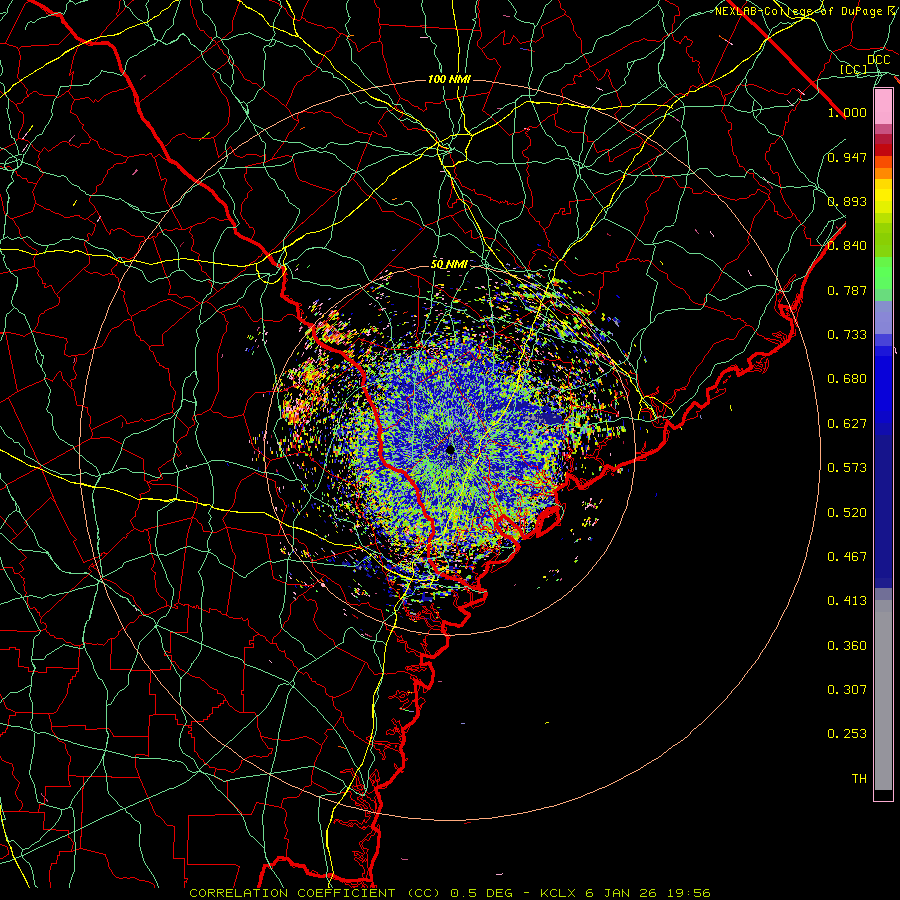Select the 0.680 legend value
Screen dimensions: 900x900
pos(847,379)
